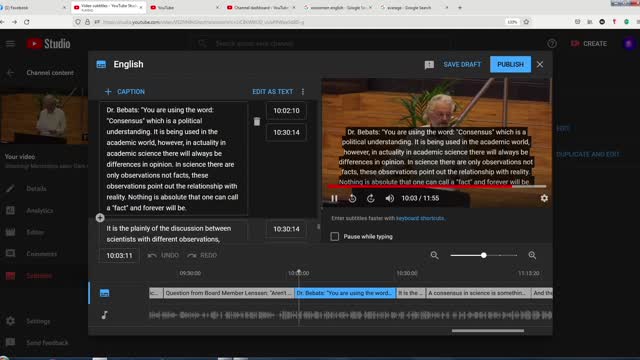This screenshot has height=360, width=640.
Task: Open a new browser tab
Action: 460,7
